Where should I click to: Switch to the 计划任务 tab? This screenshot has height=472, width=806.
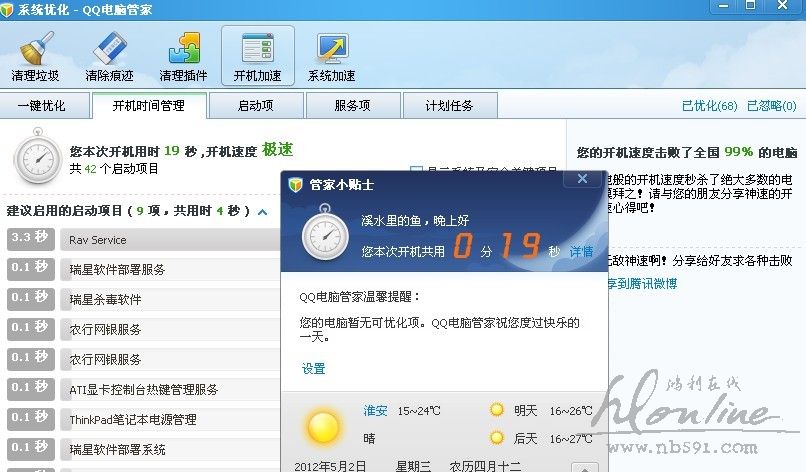click(449, 106)
